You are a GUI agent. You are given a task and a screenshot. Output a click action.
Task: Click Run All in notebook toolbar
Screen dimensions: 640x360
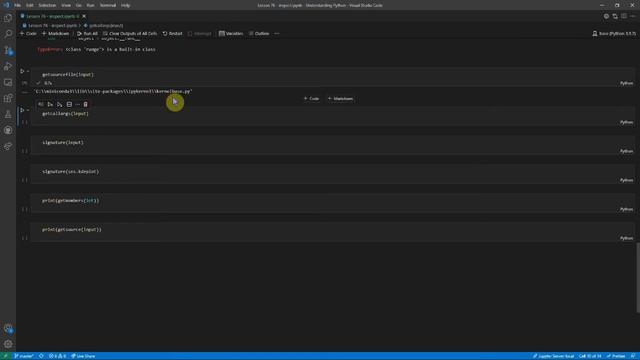tap(87, 33)
